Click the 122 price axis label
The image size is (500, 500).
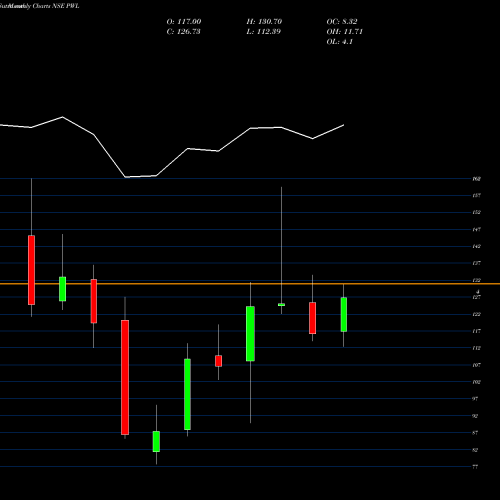click(477, 314)
